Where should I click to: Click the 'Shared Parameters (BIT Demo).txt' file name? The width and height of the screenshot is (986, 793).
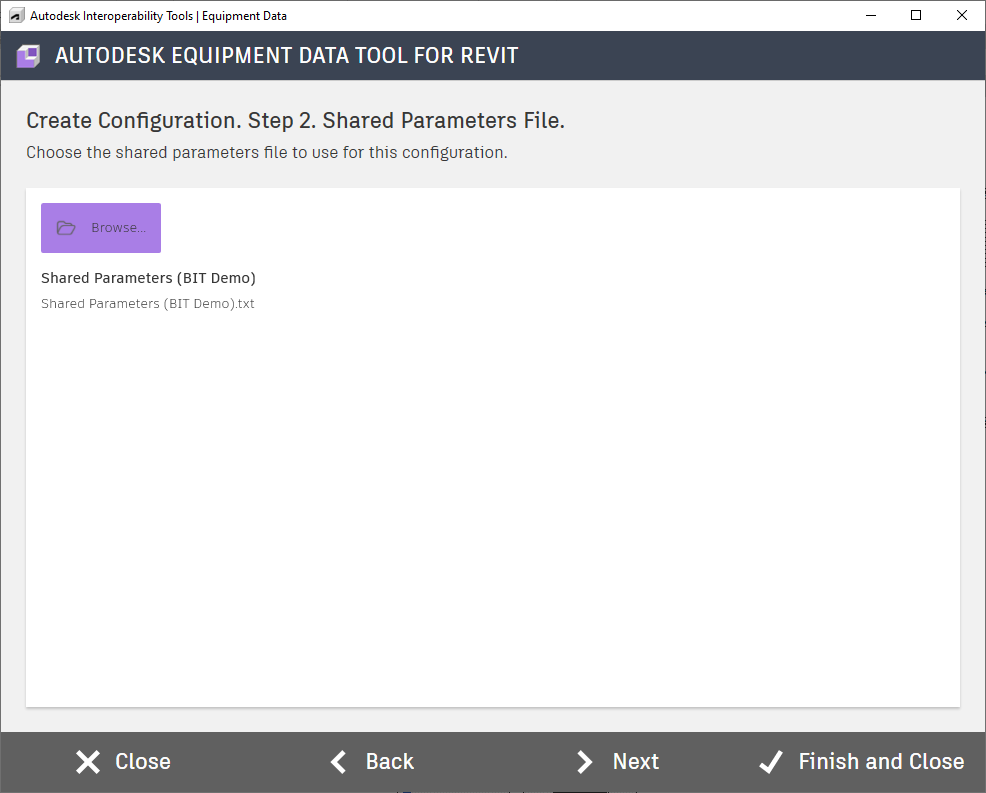tap(148, 304)
